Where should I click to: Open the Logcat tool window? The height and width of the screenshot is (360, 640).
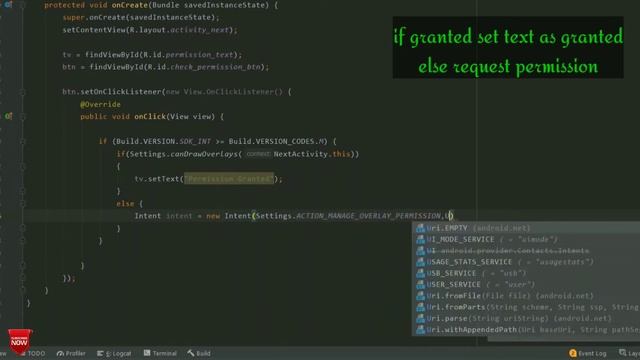[x=114, y=353]
